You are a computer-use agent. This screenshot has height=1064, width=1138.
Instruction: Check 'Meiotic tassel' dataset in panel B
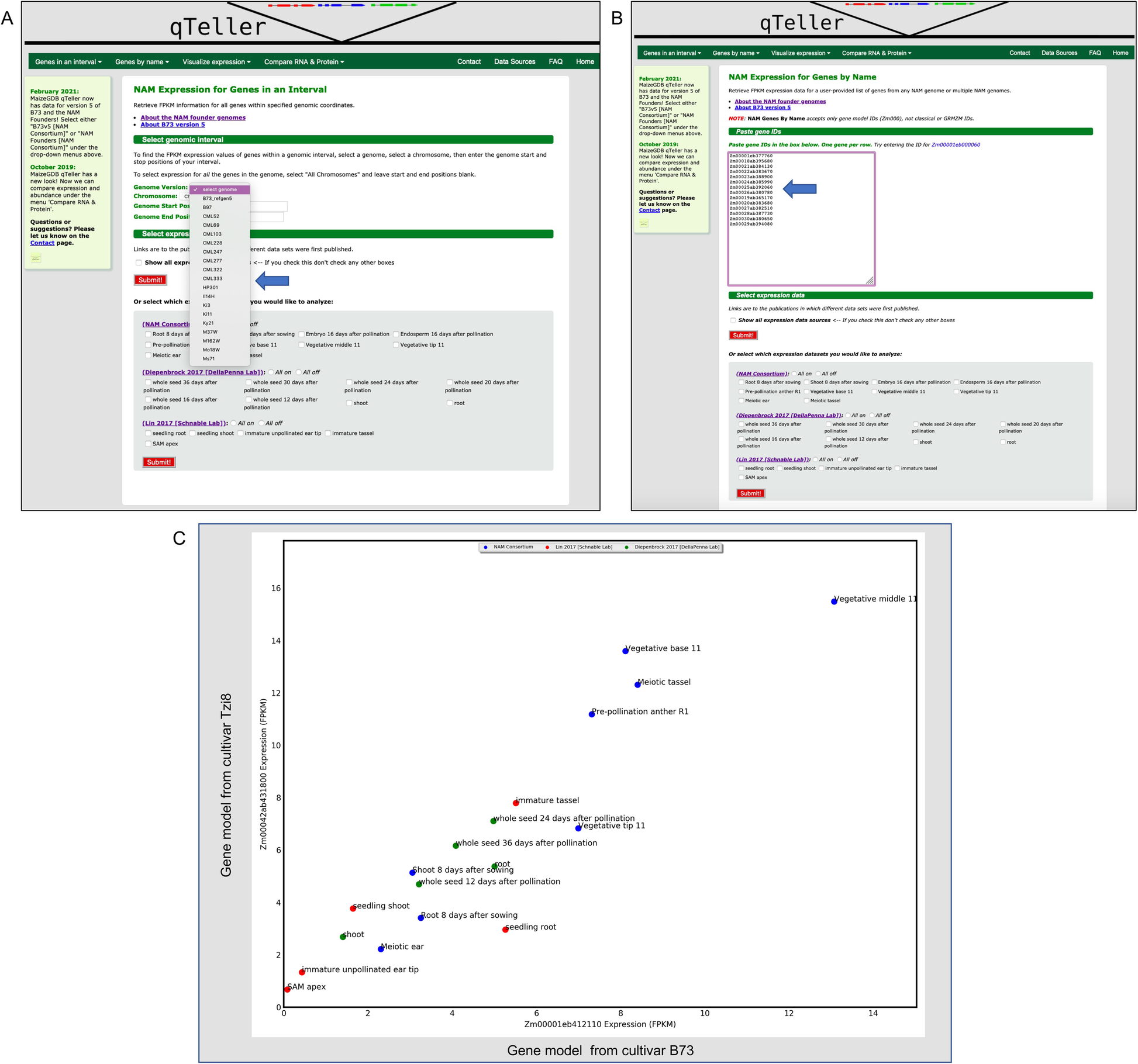click(x=807, y=400)
